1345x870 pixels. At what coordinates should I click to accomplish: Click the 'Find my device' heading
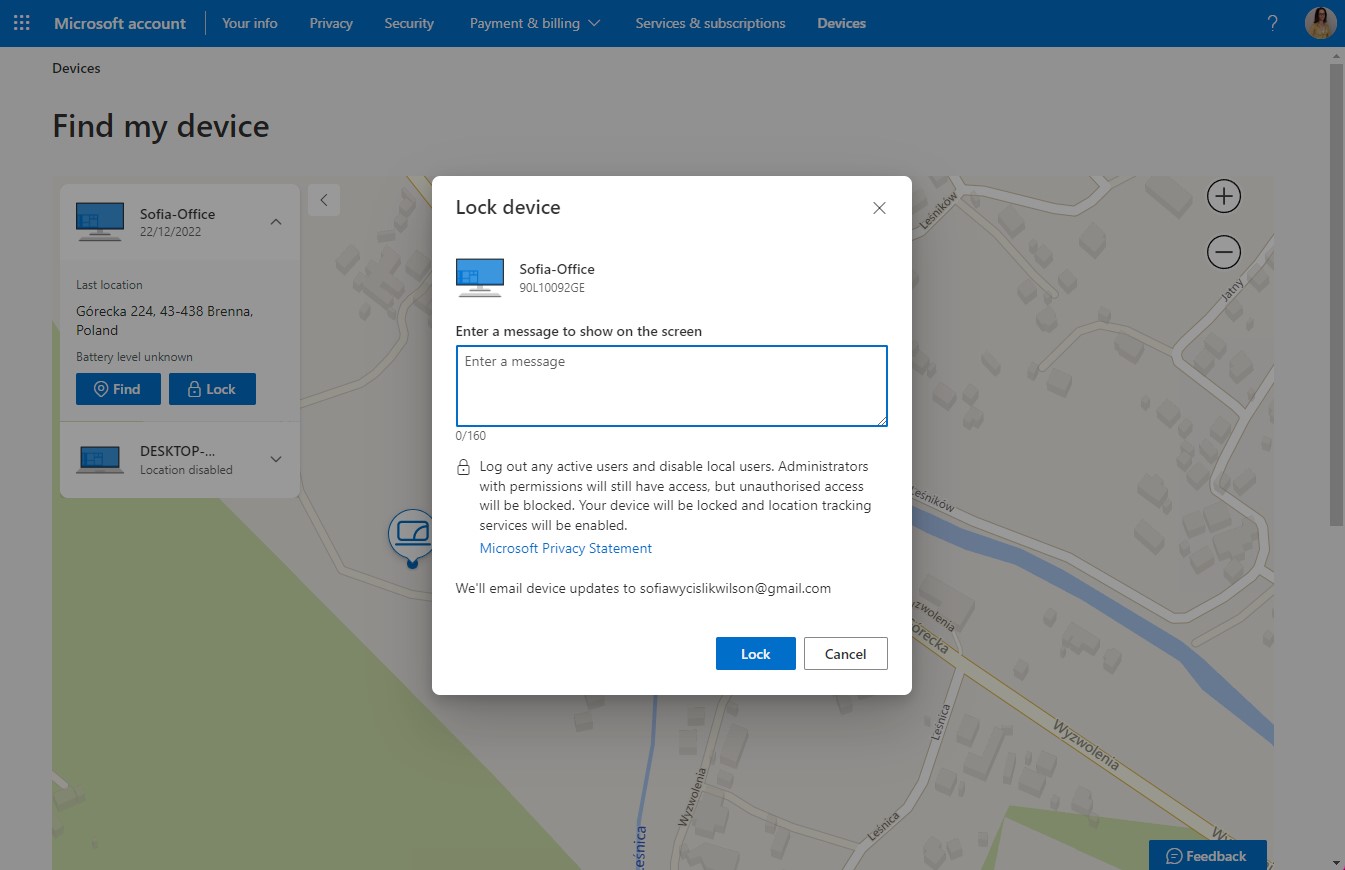click(161, 126)
